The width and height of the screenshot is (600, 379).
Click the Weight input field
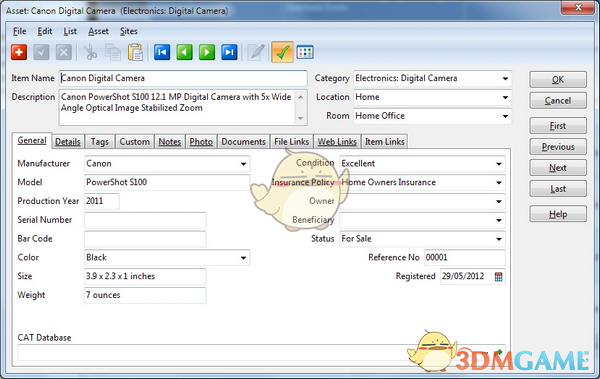pyautogui.click(x=145, y=295)
